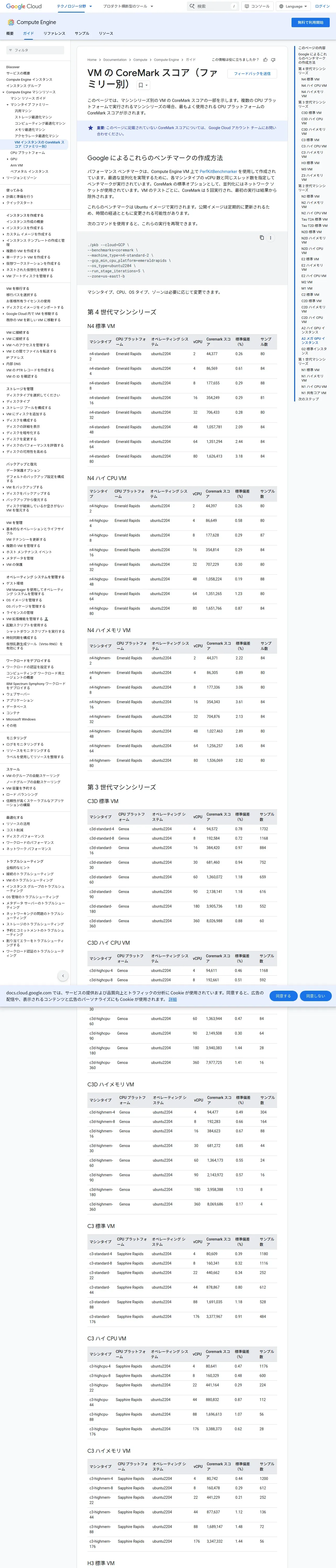Jump to H3 標準 VM in page contents
This screenshot has width=336, height=1568.
310,163
